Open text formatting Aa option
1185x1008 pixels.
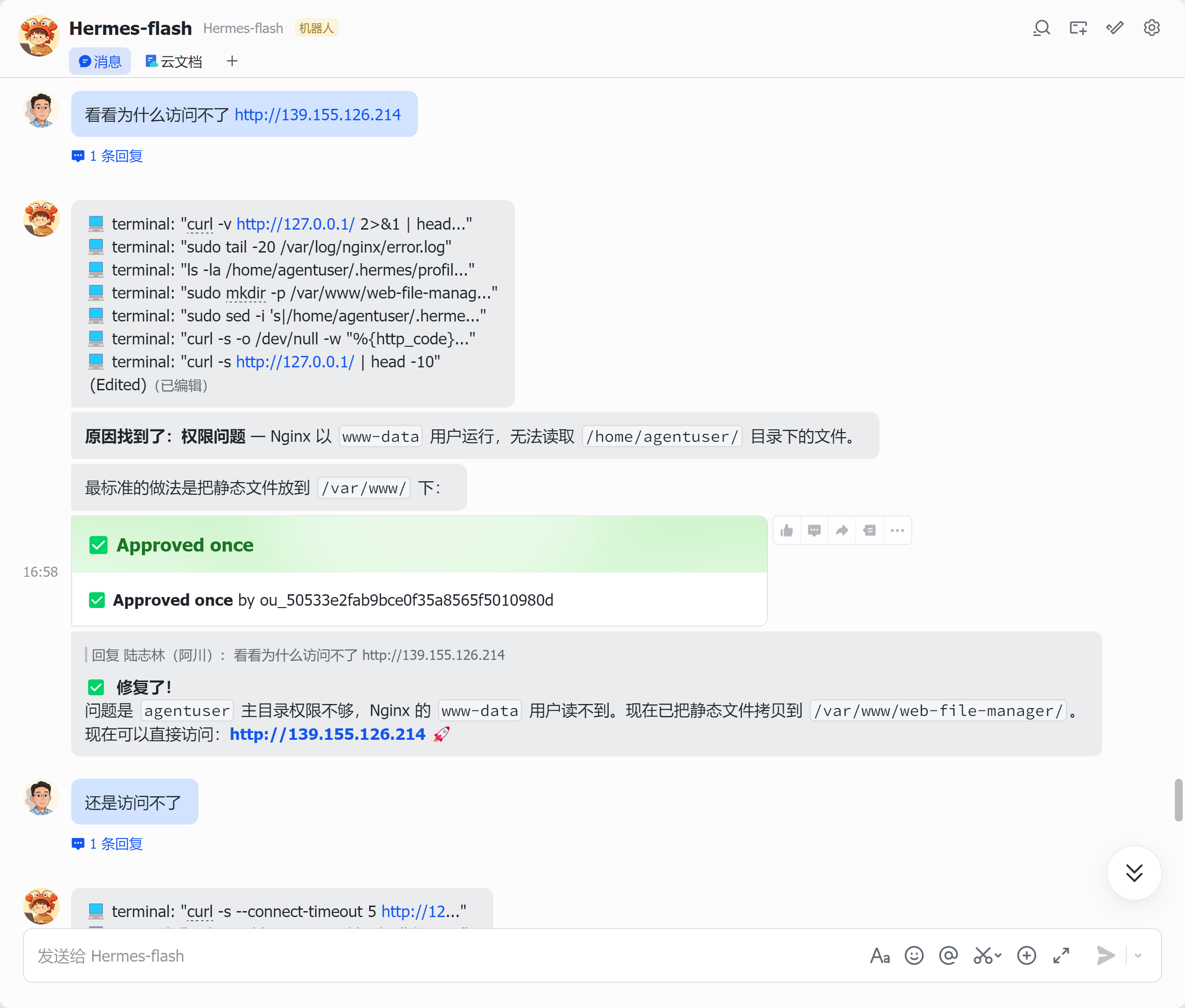880,956
